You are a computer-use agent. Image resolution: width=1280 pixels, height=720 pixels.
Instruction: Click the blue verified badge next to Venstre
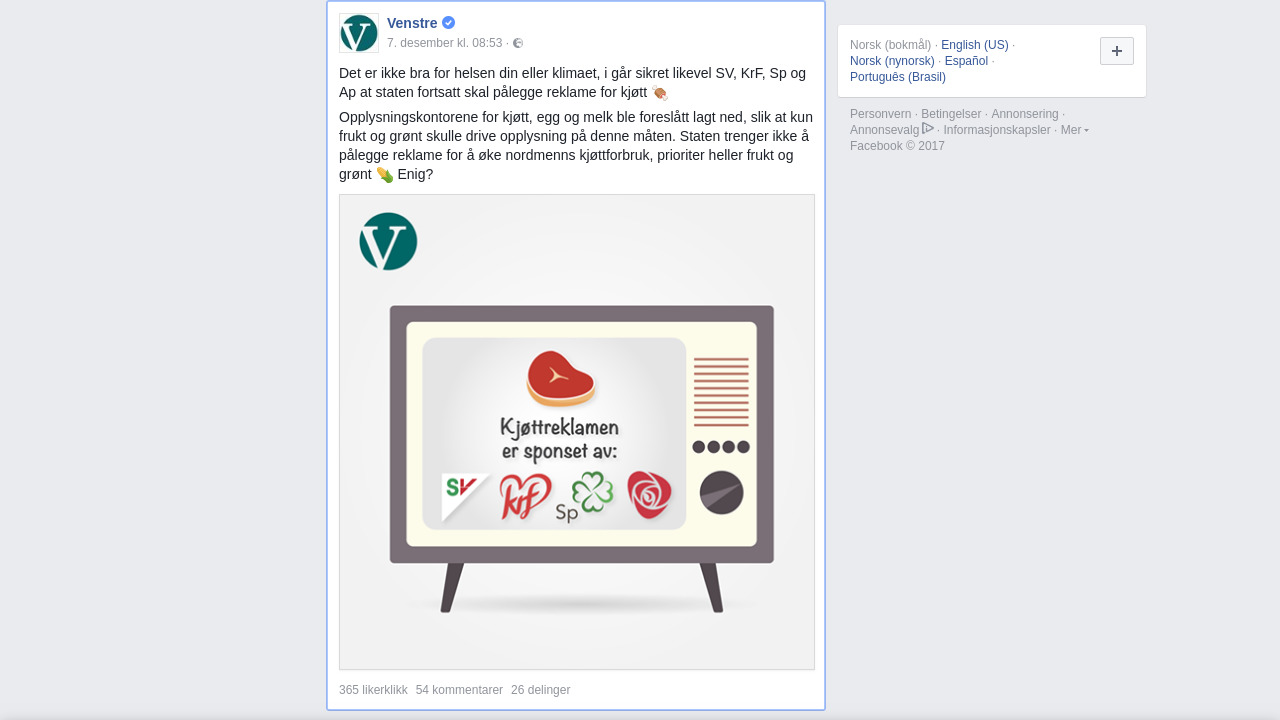tap(449, 23)
